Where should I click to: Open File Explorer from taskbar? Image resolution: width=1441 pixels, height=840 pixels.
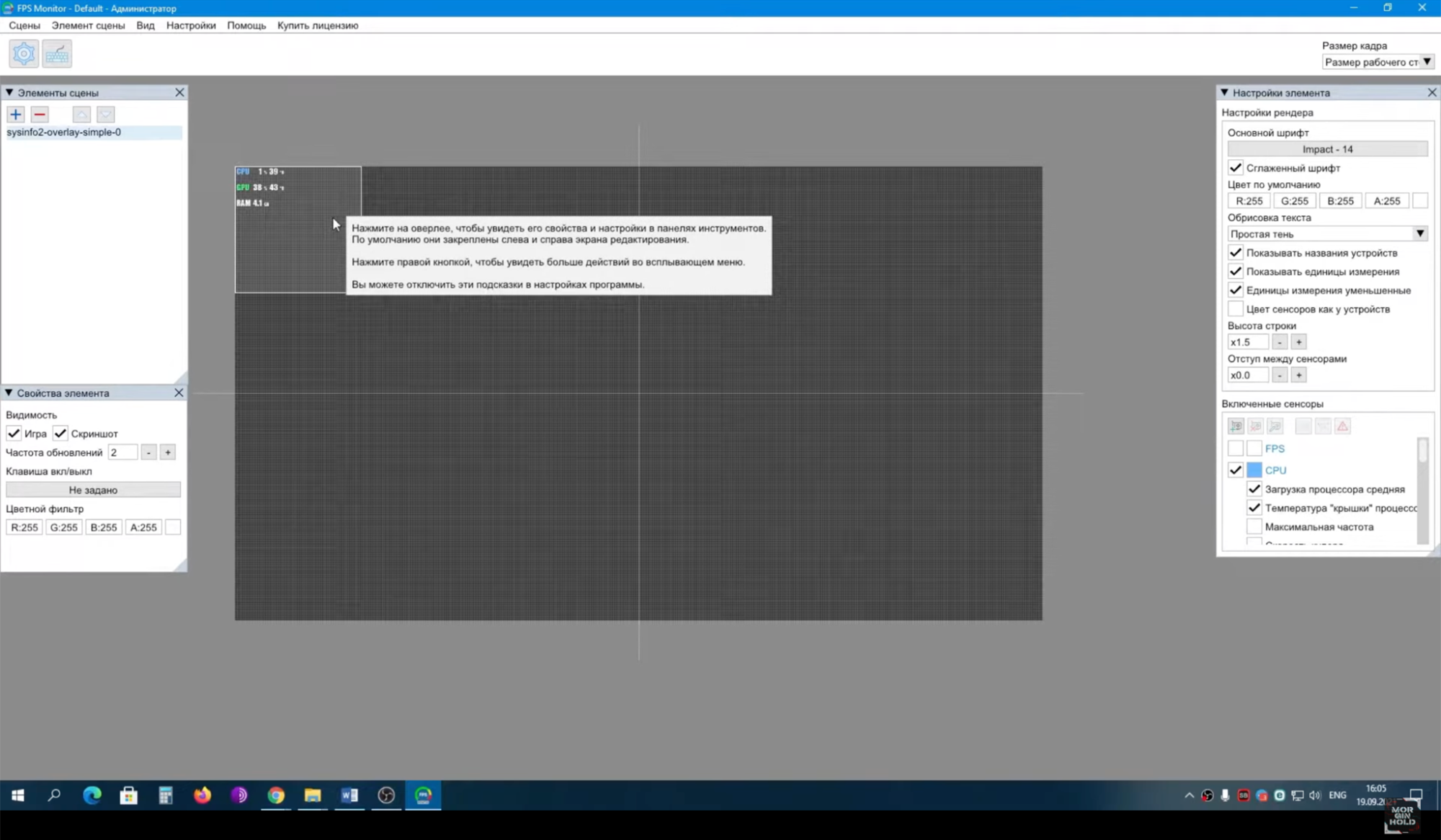pos(313,795)
